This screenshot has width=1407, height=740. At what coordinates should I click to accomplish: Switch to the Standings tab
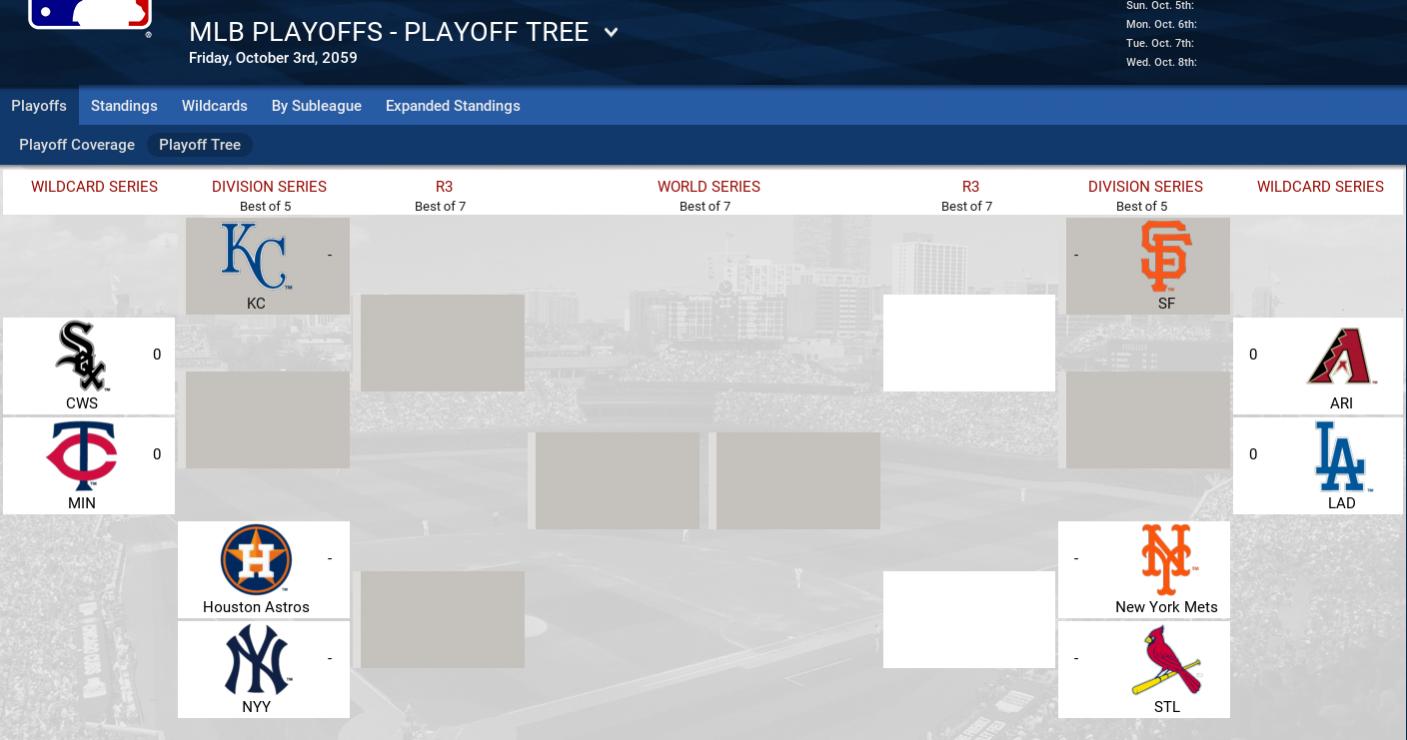(x=124, y=106)
